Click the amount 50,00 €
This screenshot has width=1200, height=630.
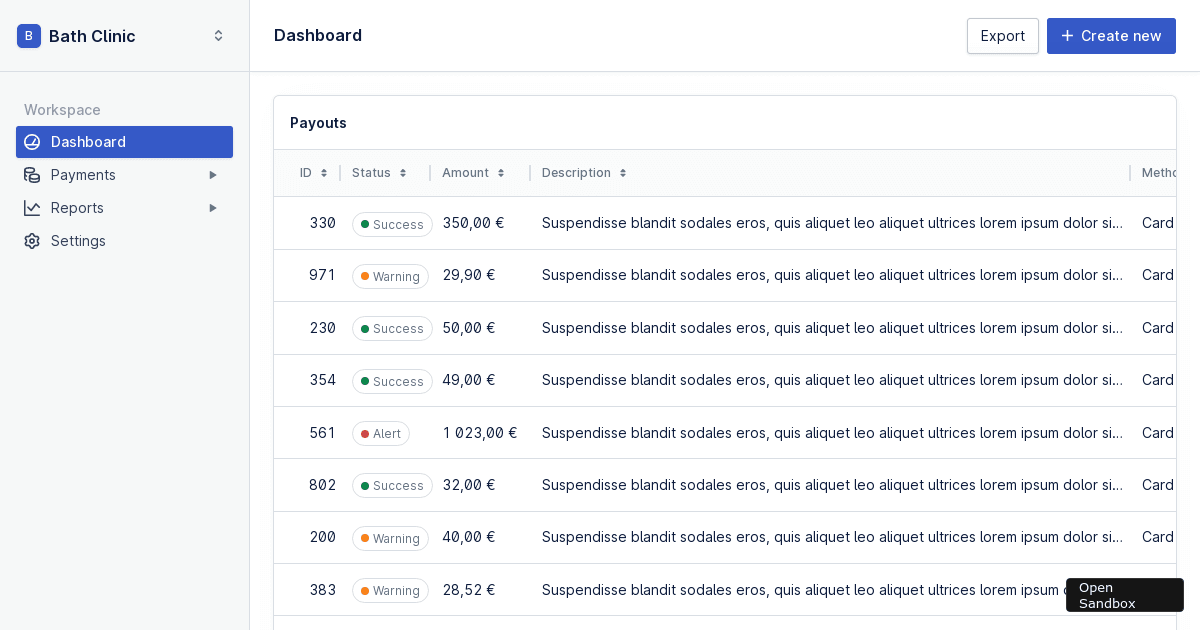pyautogui.click(x=469, y=328)
